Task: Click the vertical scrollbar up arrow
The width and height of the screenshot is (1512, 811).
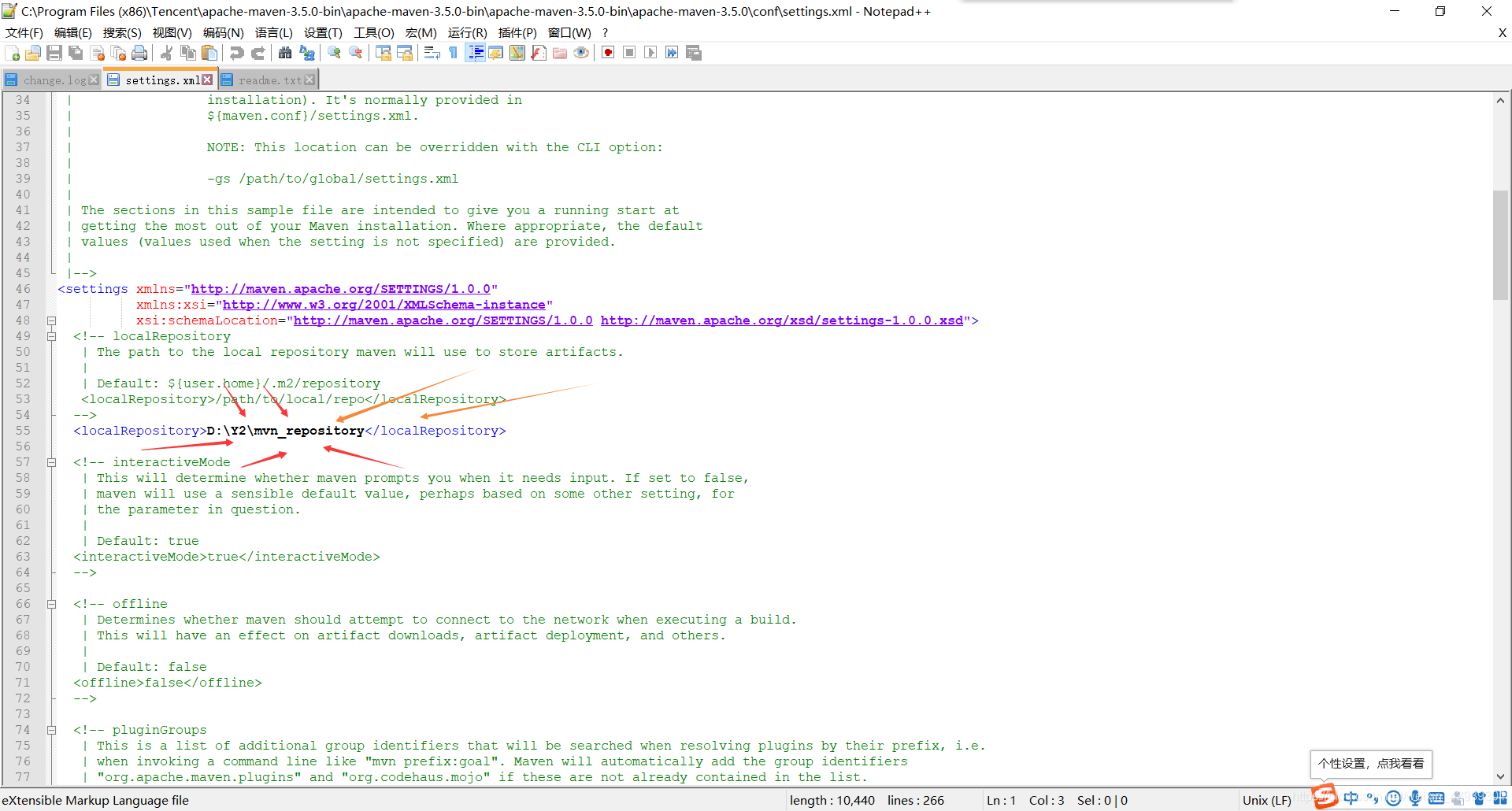Action: pos(1500,100)
